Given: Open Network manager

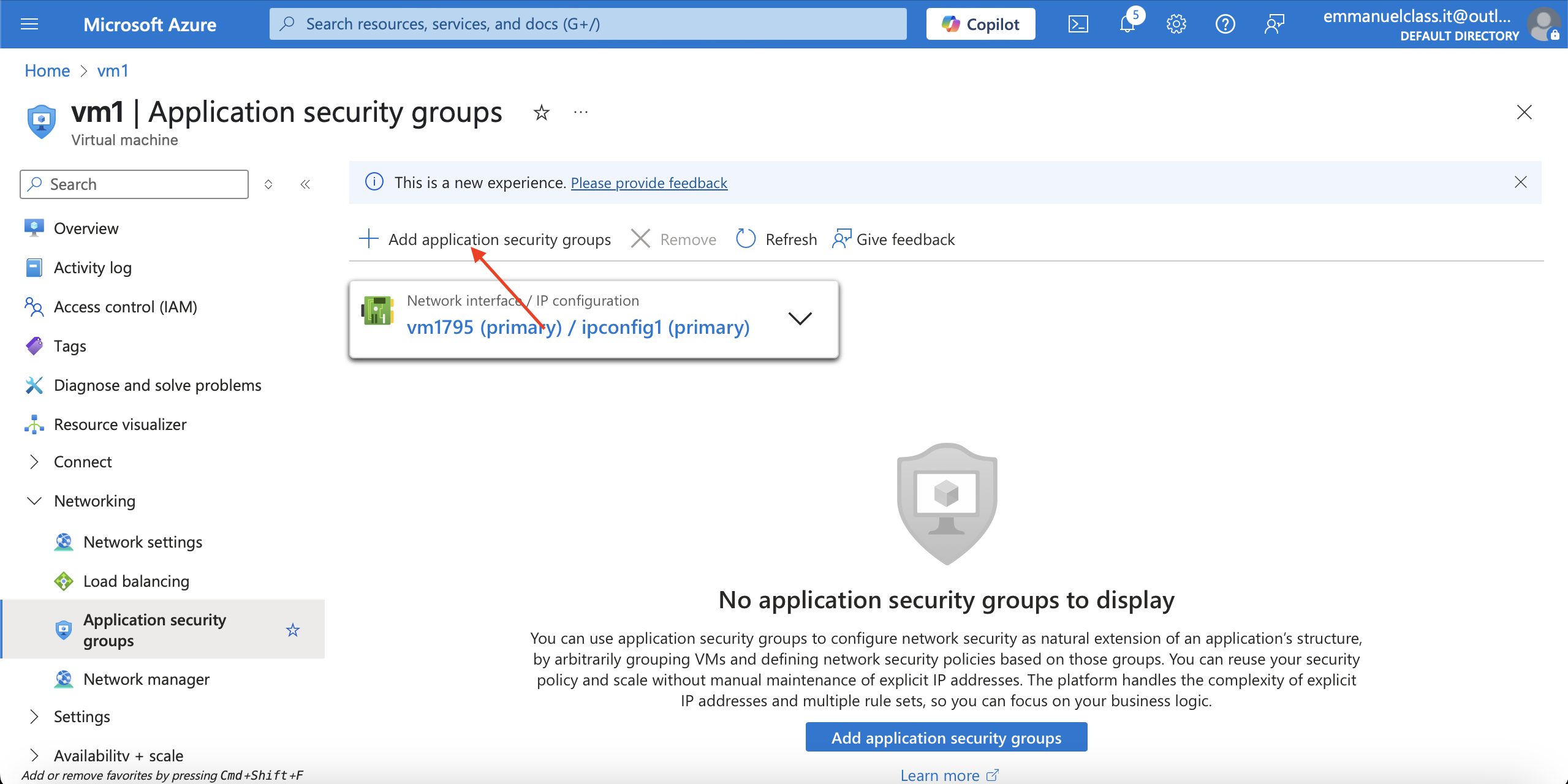Looking at the screenshot, I should pyautogui.click(x=146, y=679).
